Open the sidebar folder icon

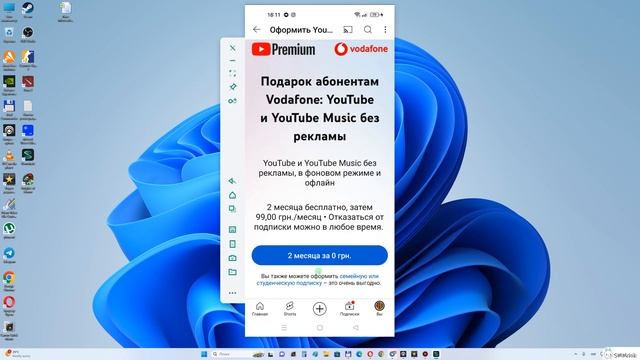pyautogui.click(x=232, y=272)
